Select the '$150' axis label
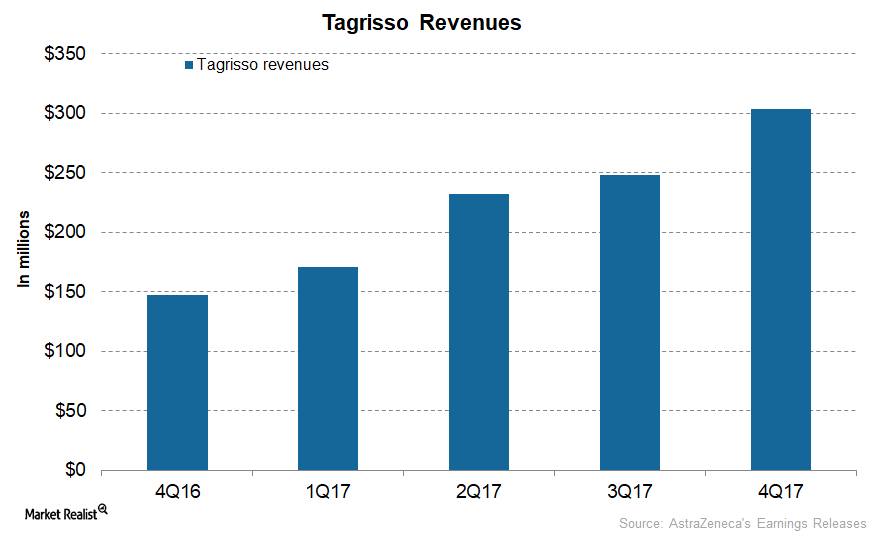The height and width of the screenshot is (538, 877). pos(65,291)
